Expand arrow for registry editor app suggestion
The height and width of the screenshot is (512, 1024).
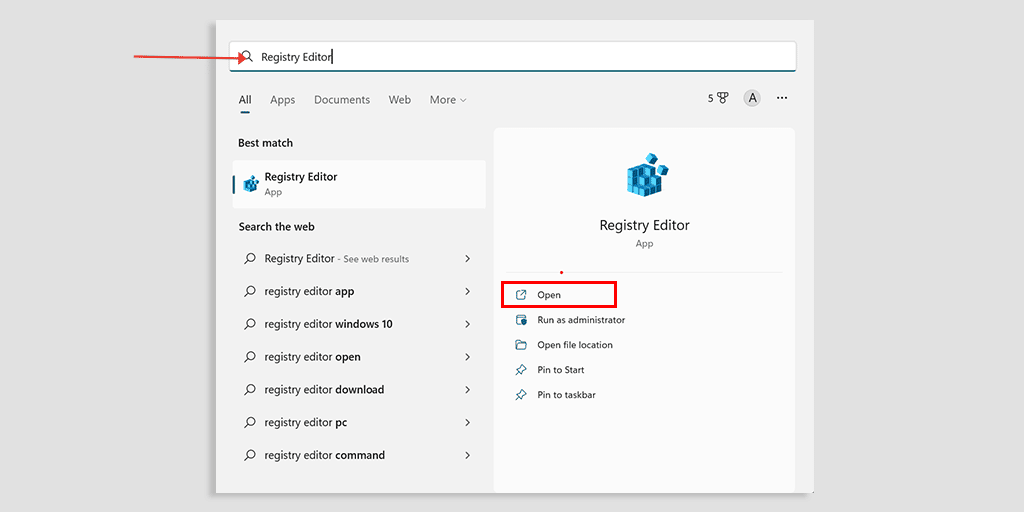pos(467,292)
